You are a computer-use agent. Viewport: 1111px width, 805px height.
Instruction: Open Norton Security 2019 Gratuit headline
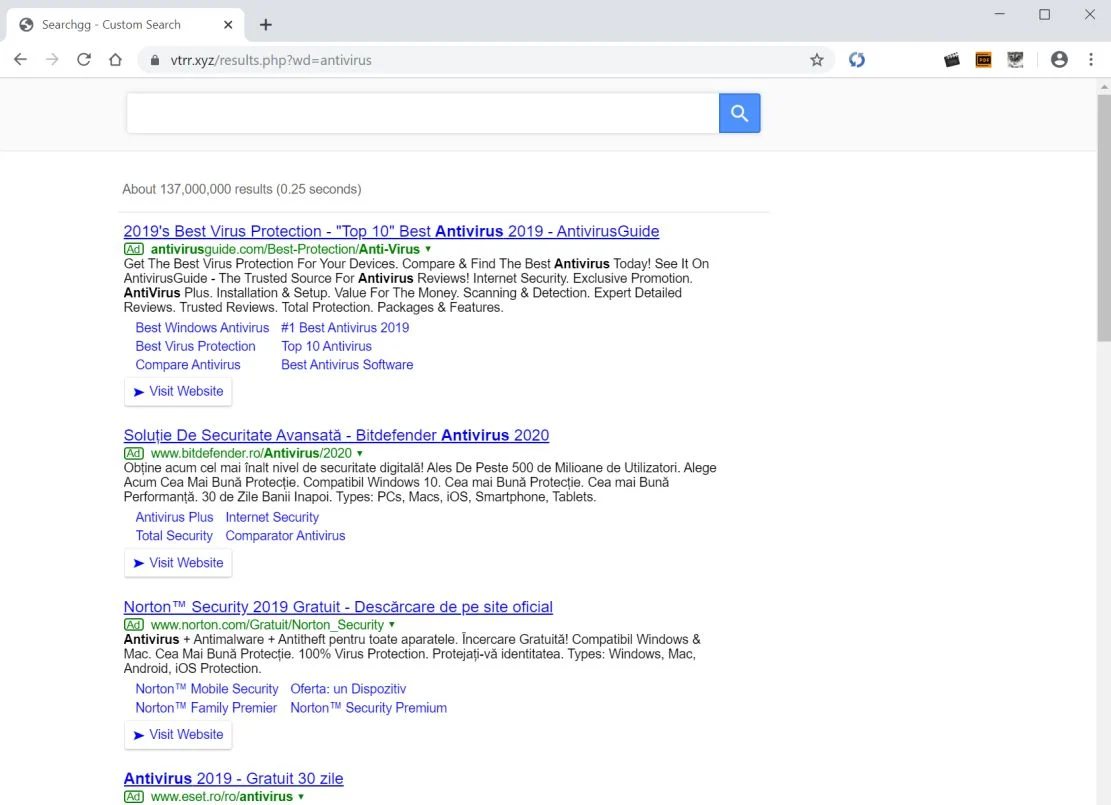pos(338,607)
